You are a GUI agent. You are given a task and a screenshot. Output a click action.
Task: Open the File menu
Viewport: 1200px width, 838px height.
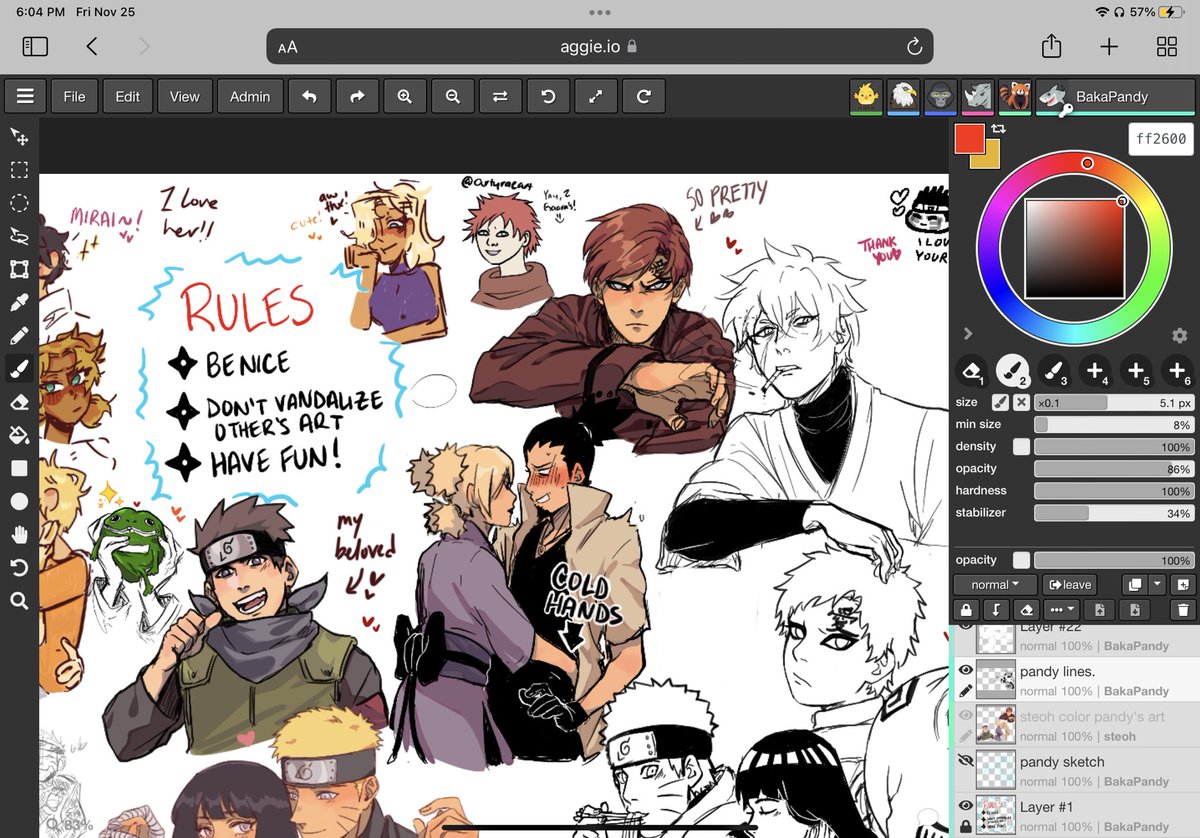[74, 97]
